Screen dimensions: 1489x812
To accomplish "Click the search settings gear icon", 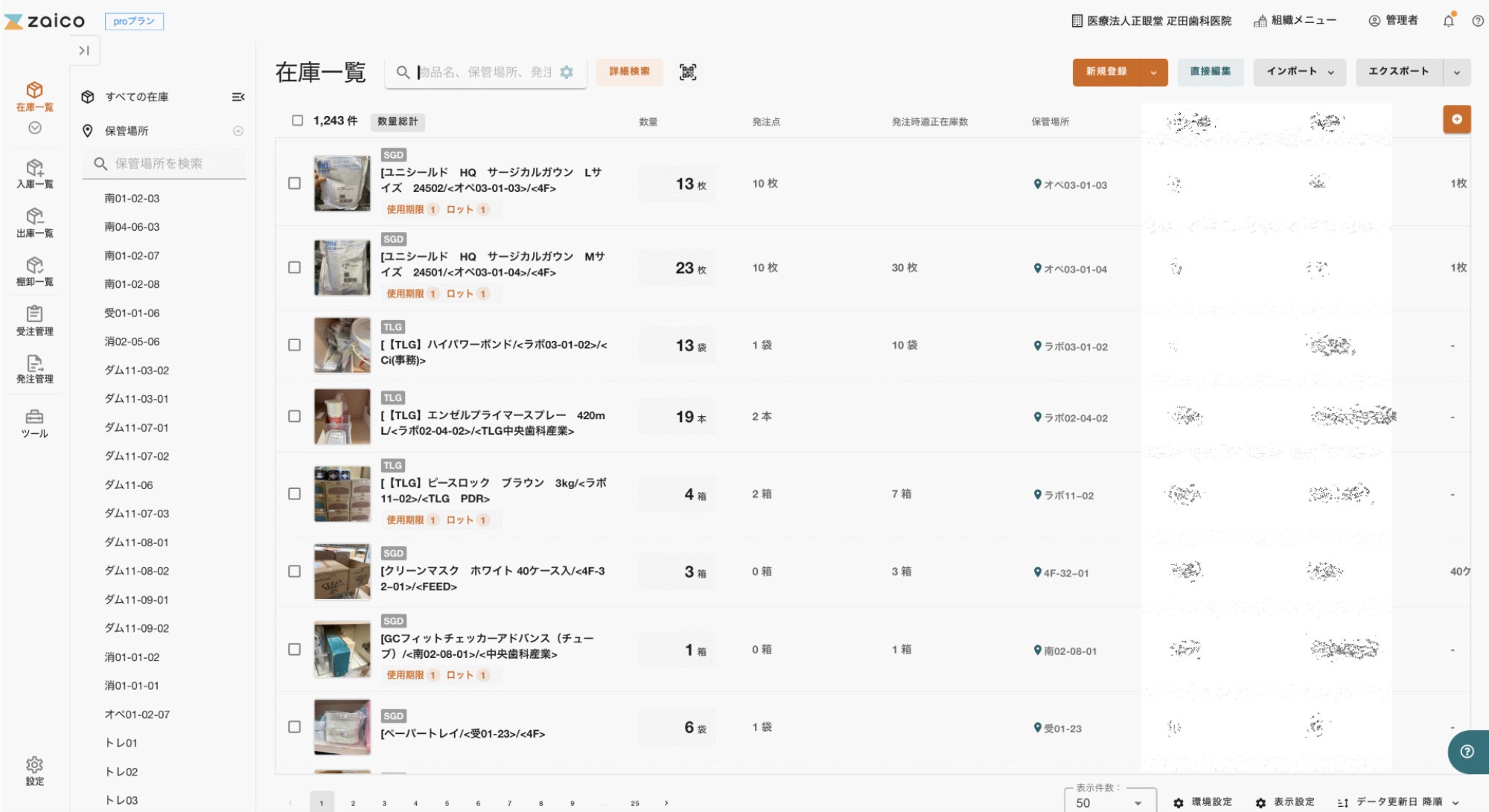I will [567, 72].
